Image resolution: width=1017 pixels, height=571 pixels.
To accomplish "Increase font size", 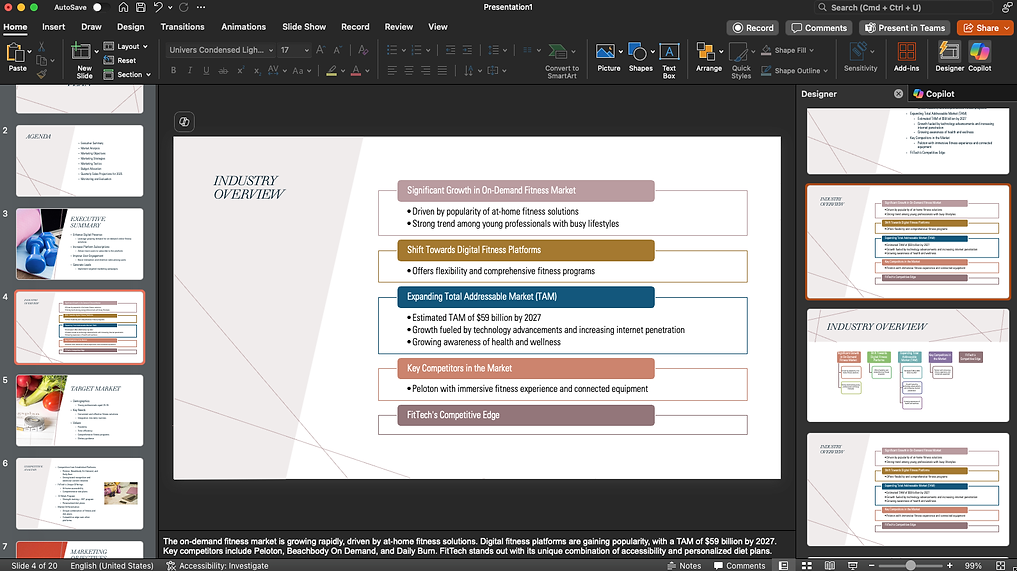I will point(320,49).
